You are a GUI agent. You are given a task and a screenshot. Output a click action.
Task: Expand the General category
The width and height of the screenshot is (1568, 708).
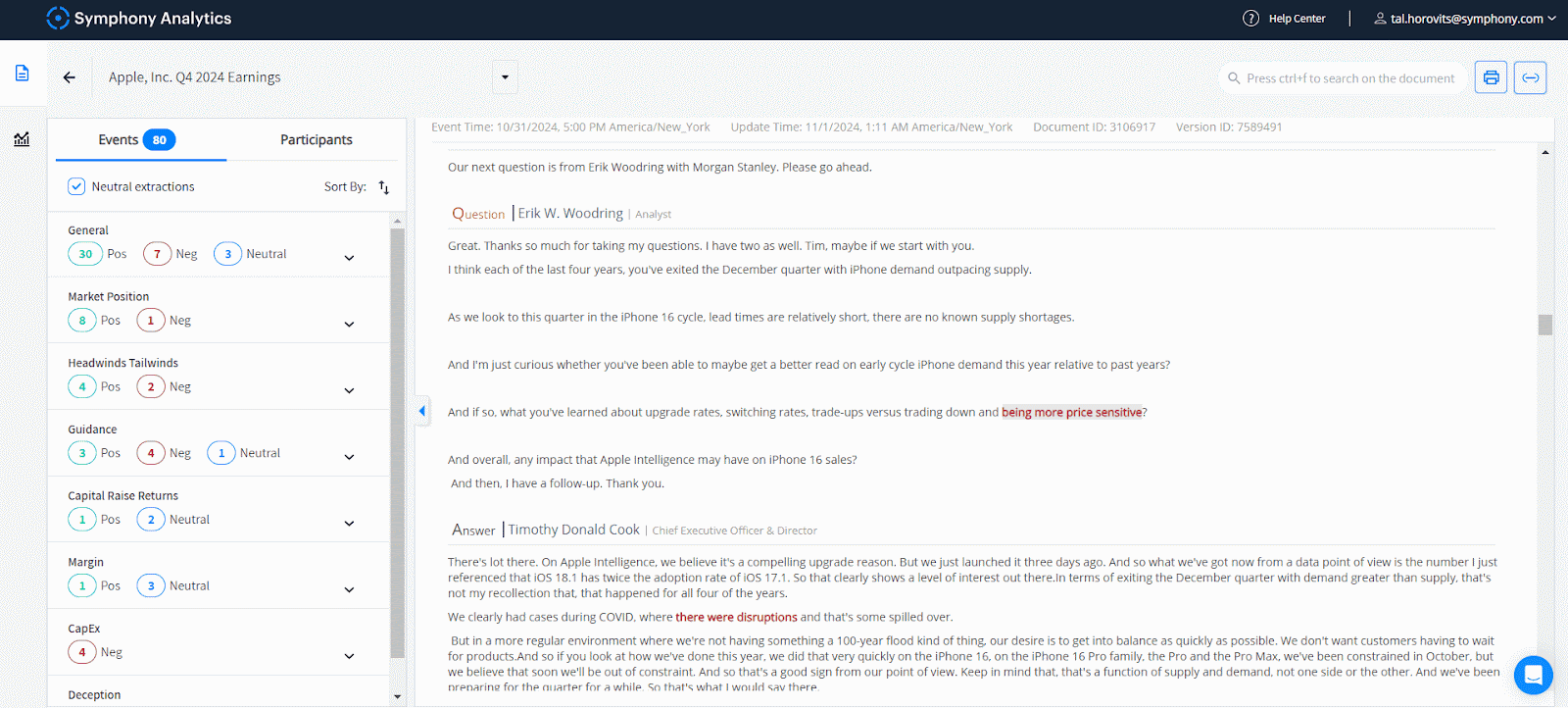[x=349, y=258]
